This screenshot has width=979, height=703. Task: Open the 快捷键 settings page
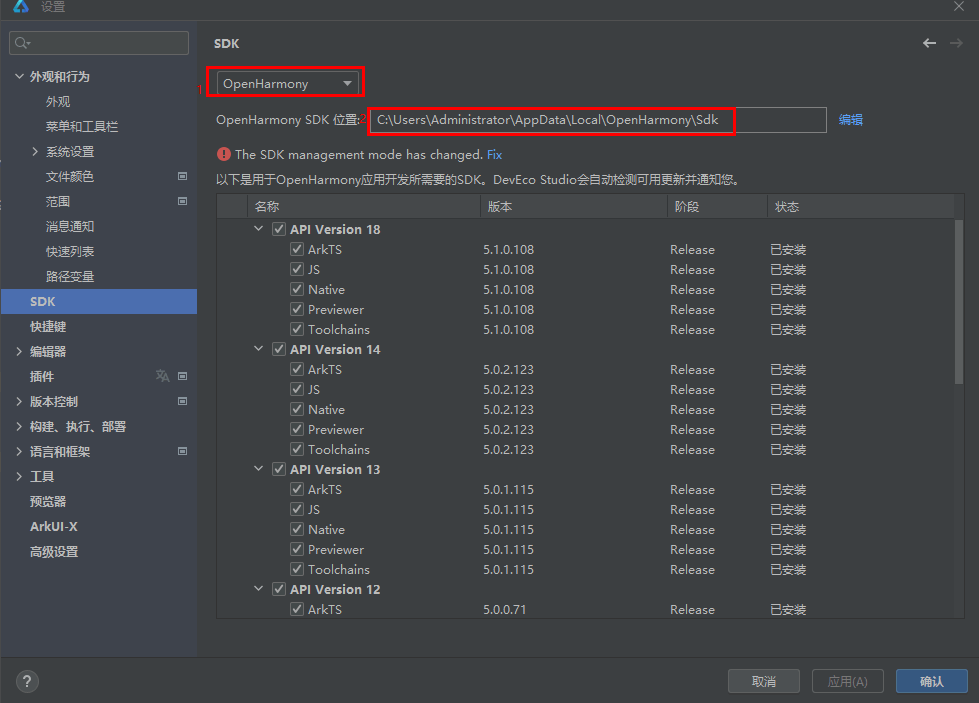pyautogui.click(x=48, y=326)
